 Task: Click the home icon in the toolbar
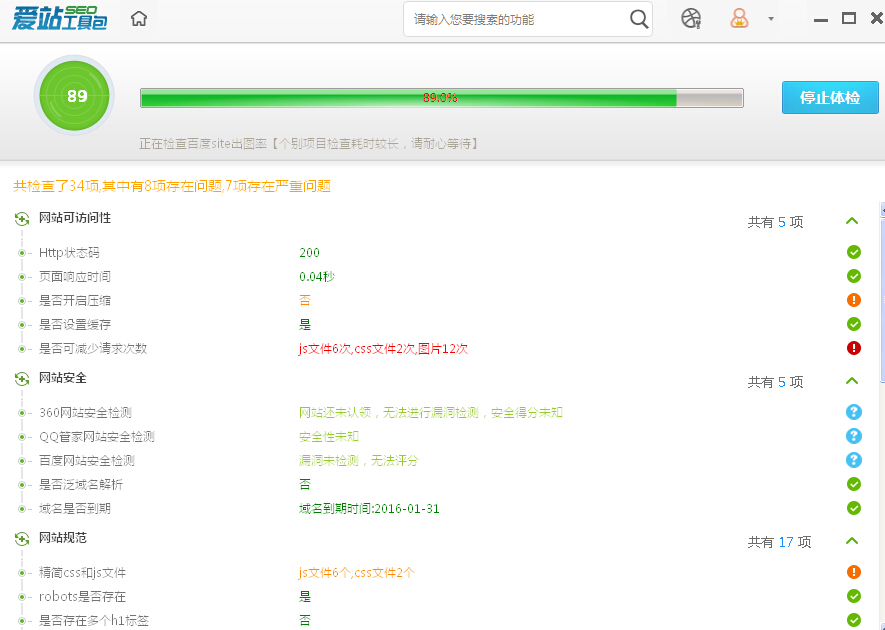tap(139, 18)
